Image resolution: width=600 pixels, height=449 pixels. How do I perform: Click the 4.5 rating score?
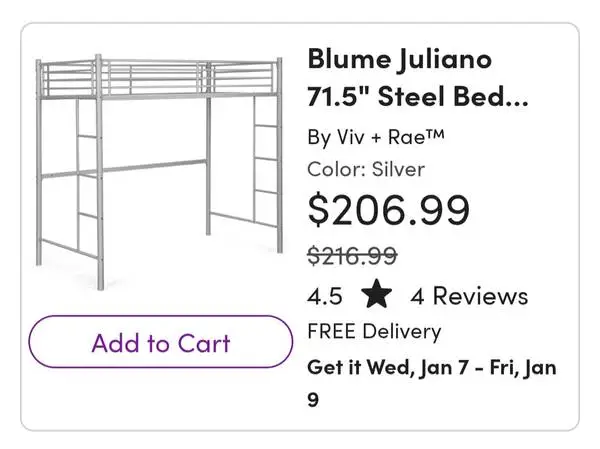[325, 296]
